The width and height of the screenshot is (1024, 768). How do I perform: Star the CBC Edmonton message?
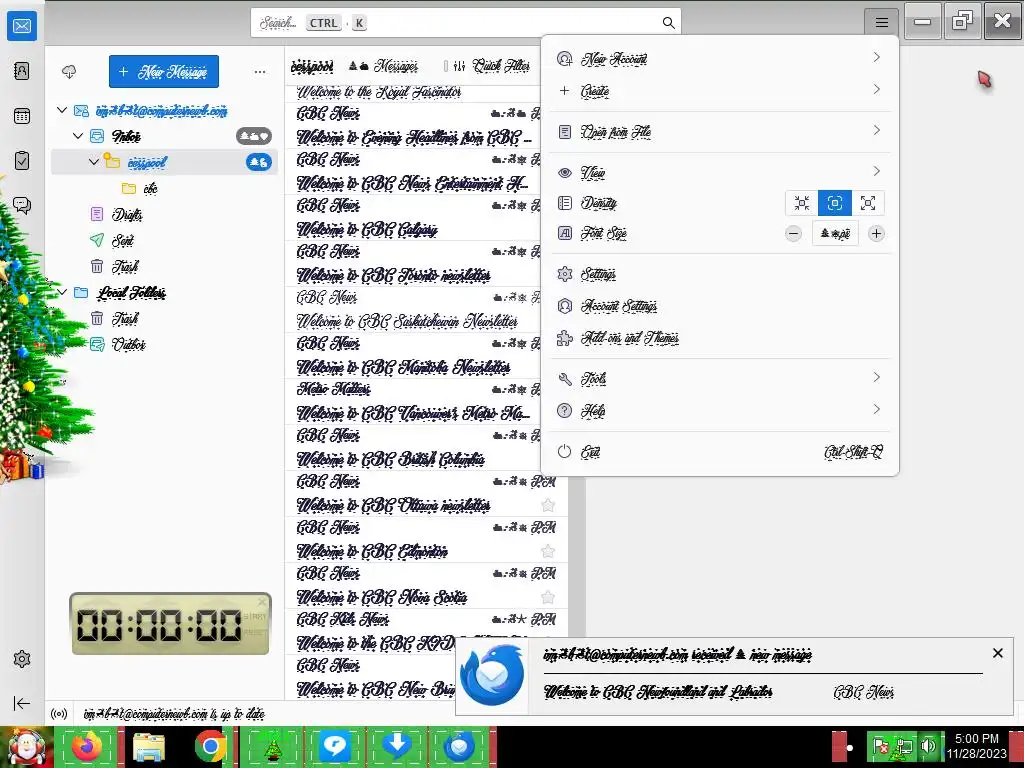pyautogui.click(x=548, y=551)
